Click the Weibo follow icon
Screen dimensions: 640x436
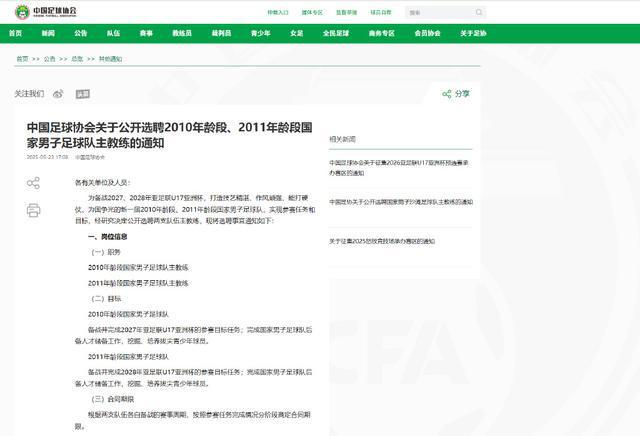pos(58,93)
